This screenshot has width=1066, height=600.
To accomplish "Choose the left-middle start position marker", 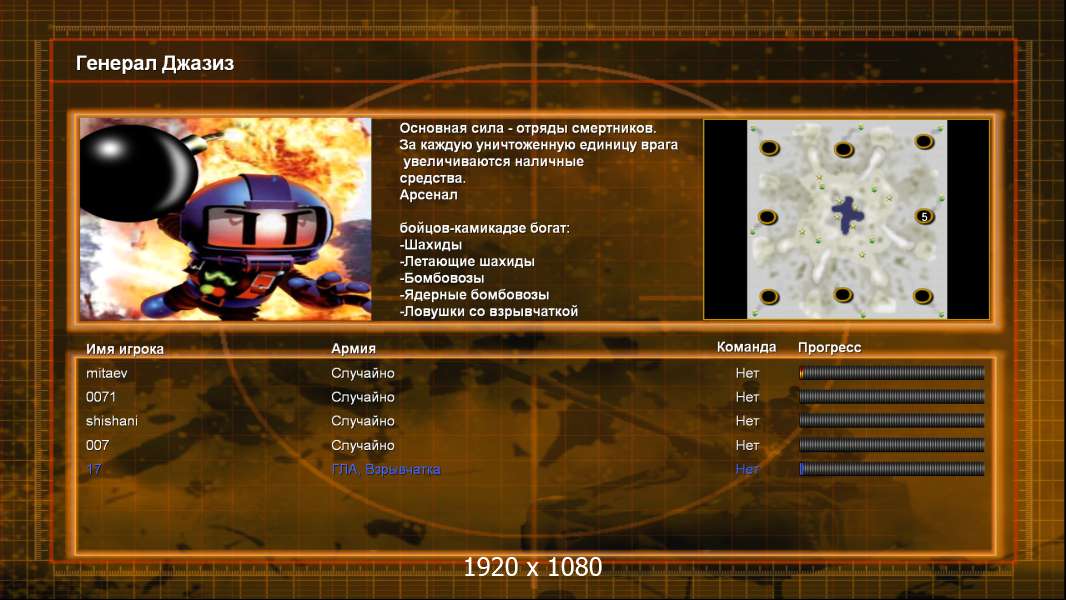I will click(768, 217).
